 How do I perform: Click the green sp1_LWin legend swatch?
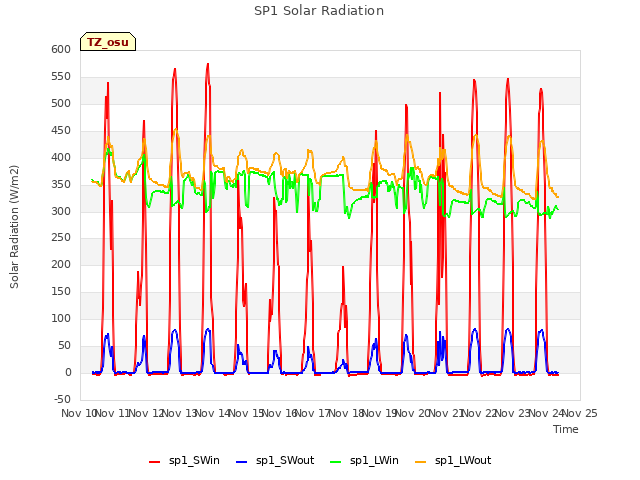click(336, 462)
